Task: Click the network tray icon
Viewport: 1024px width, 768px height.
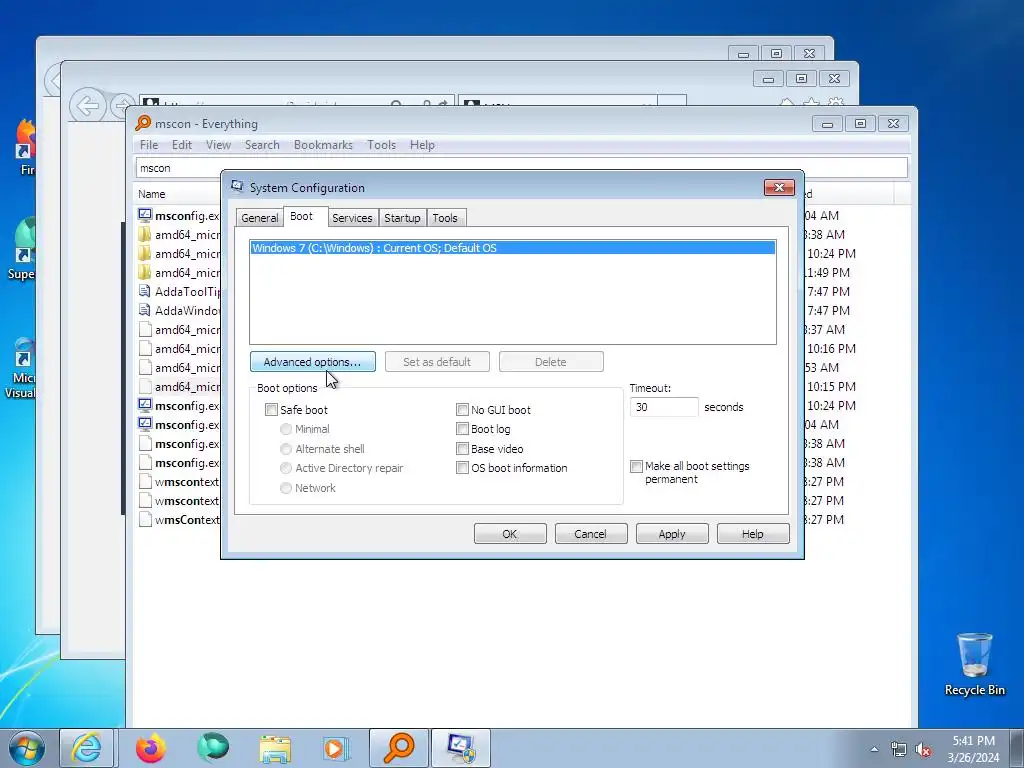Action: click(x=899, y=750)
